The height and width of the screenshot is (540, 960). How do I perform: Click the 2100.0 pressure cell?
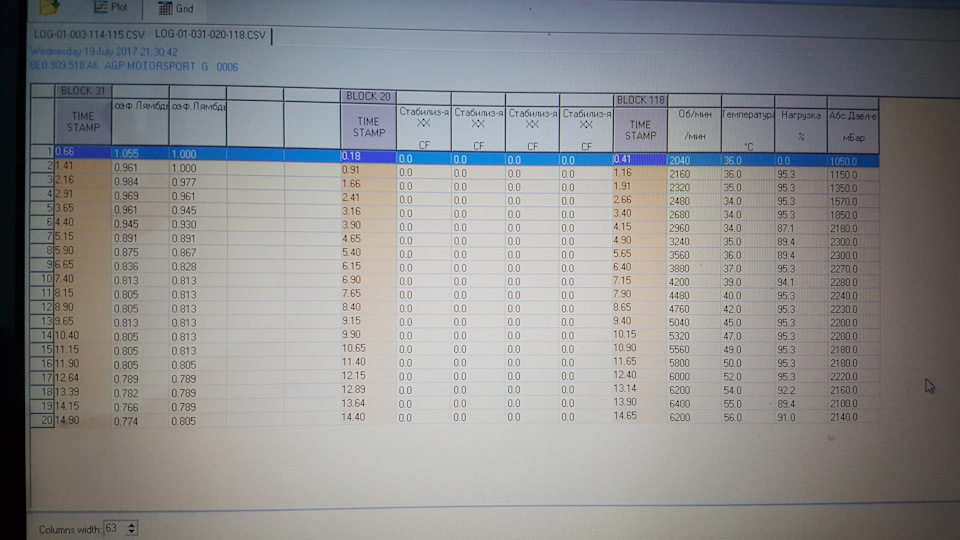click(x=853, y=403)
